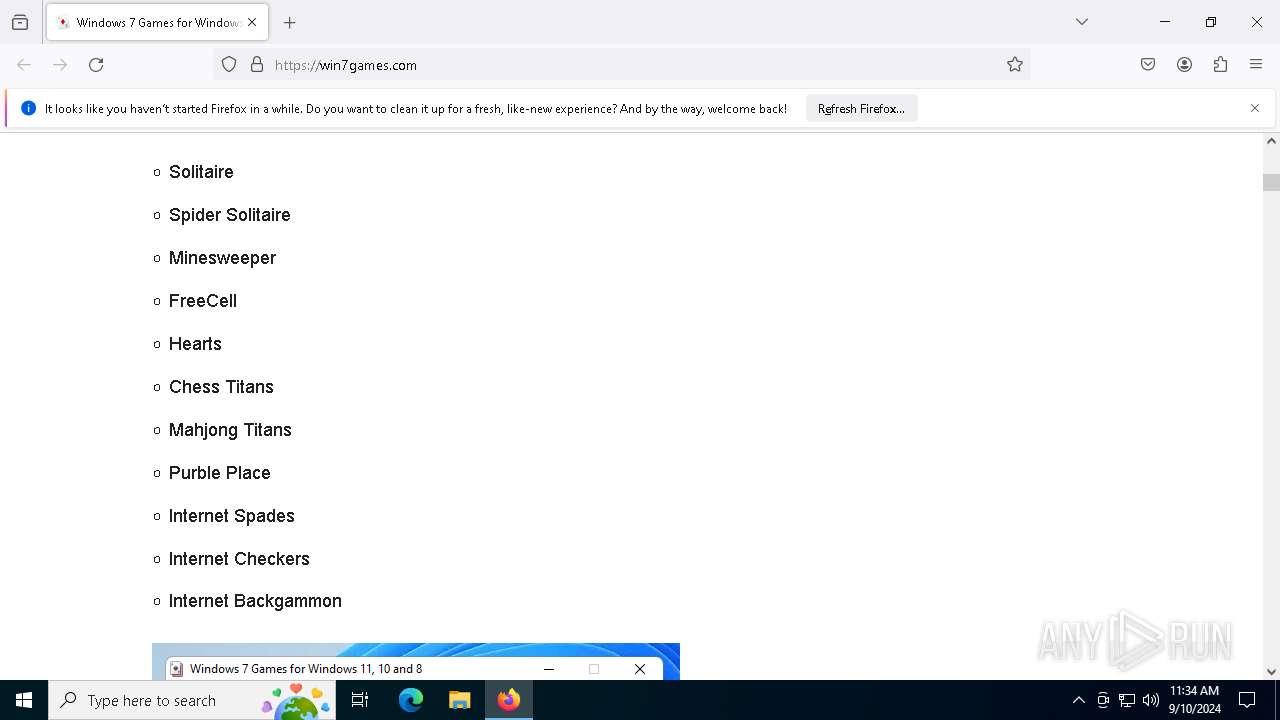
Task: Click the Spider Solitaire list item
Action: click(x=230, y=215)
